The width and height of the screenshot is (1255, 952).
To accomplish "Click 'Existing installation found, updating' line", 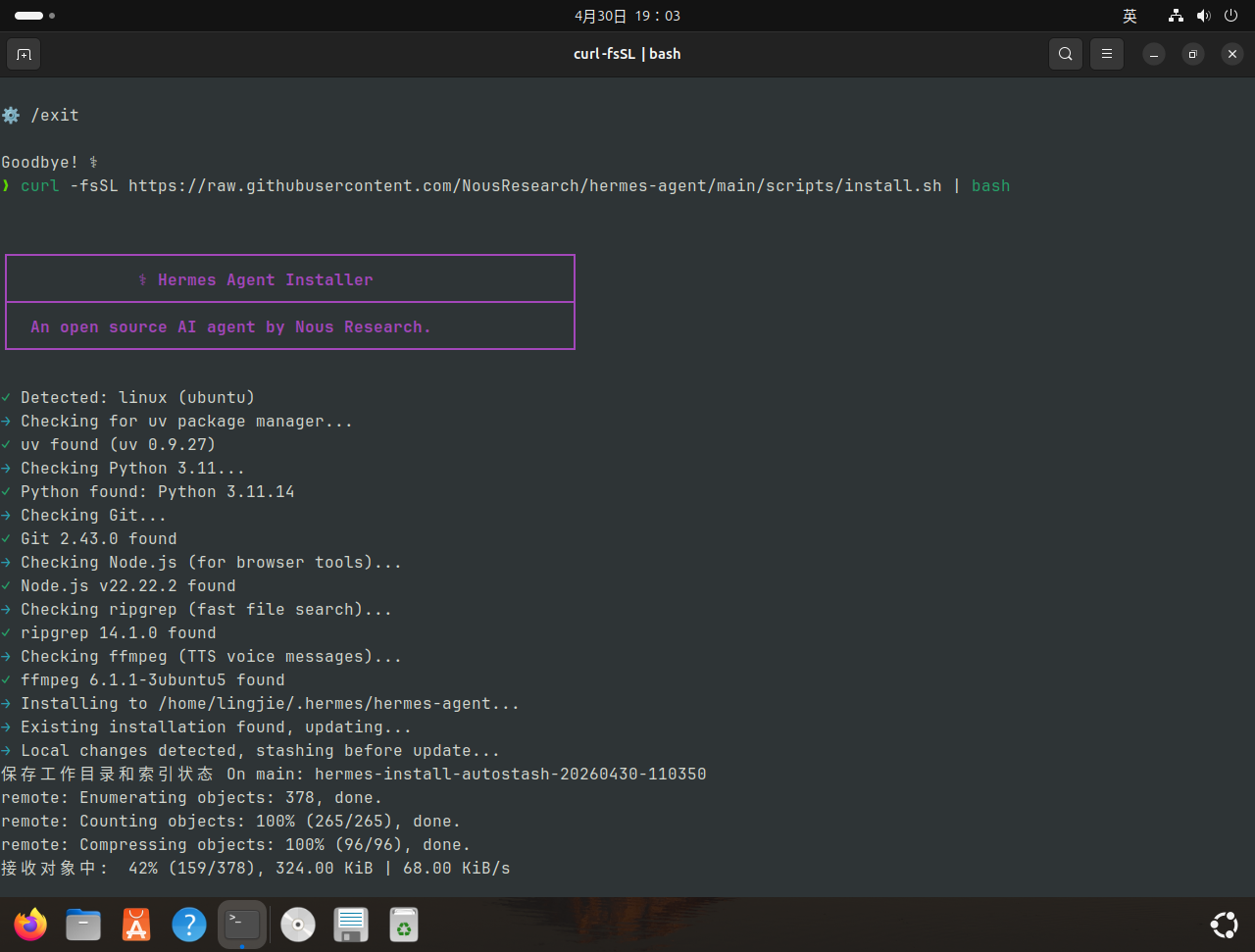I will [207, 727].
